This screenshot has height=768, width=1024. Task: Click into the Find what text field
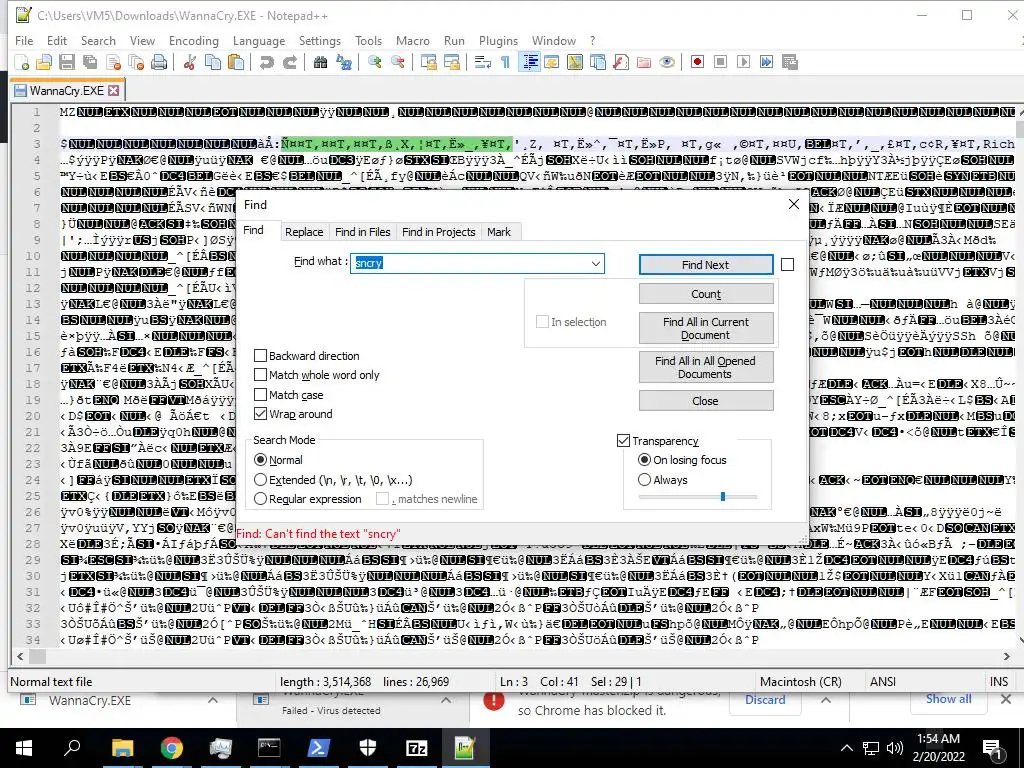click(477, 263)
